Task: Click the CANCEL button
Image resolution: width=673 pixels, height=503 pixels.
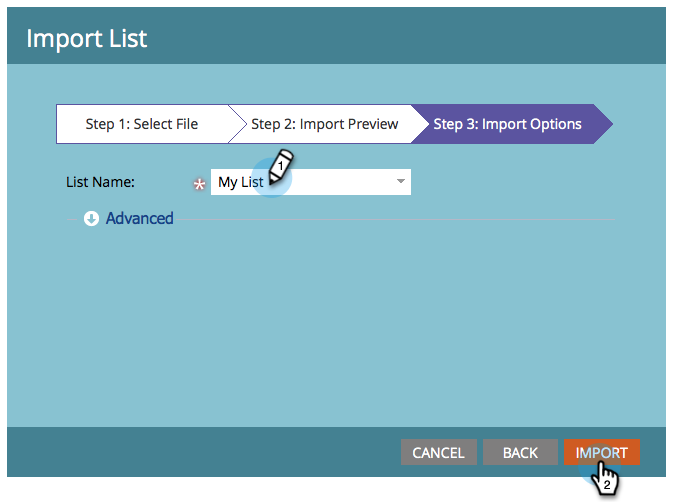Action: point(439,452)
